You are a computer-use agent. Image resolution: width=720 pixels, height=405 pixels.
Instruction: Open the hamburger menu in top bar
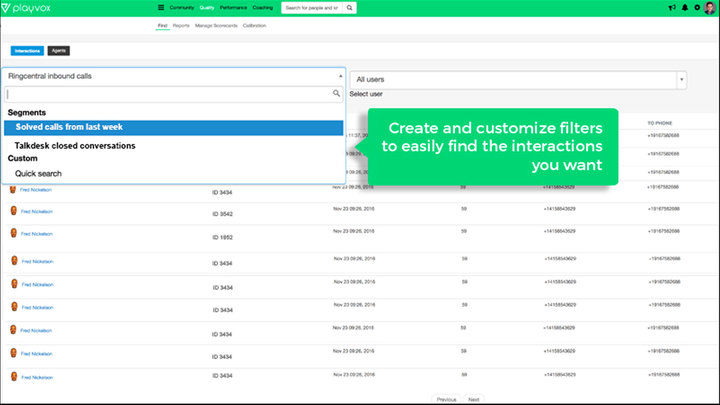(161, 8)
